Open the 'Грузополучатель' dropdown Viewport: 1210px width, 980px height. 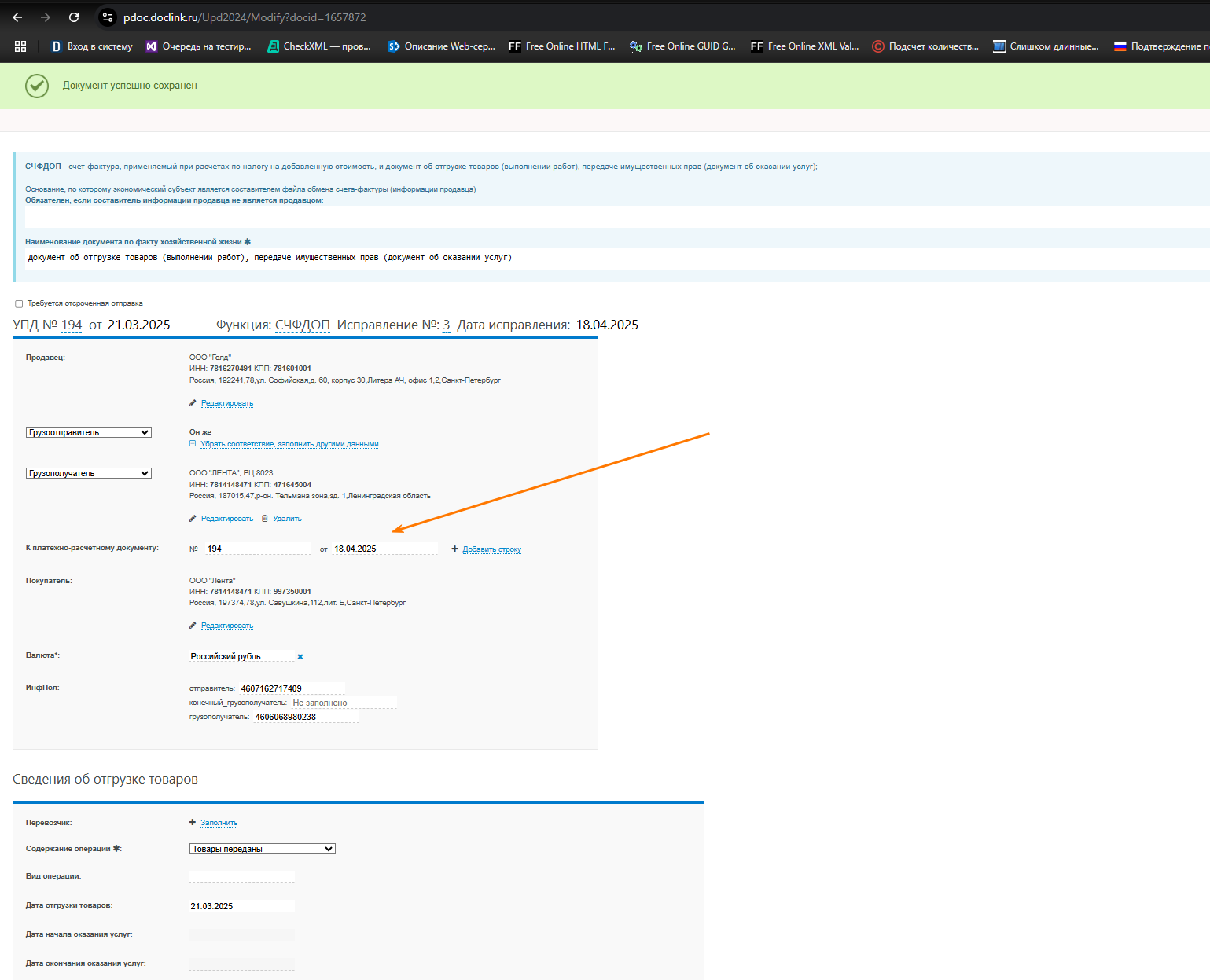pyautogui.click(x=88, y=473)
